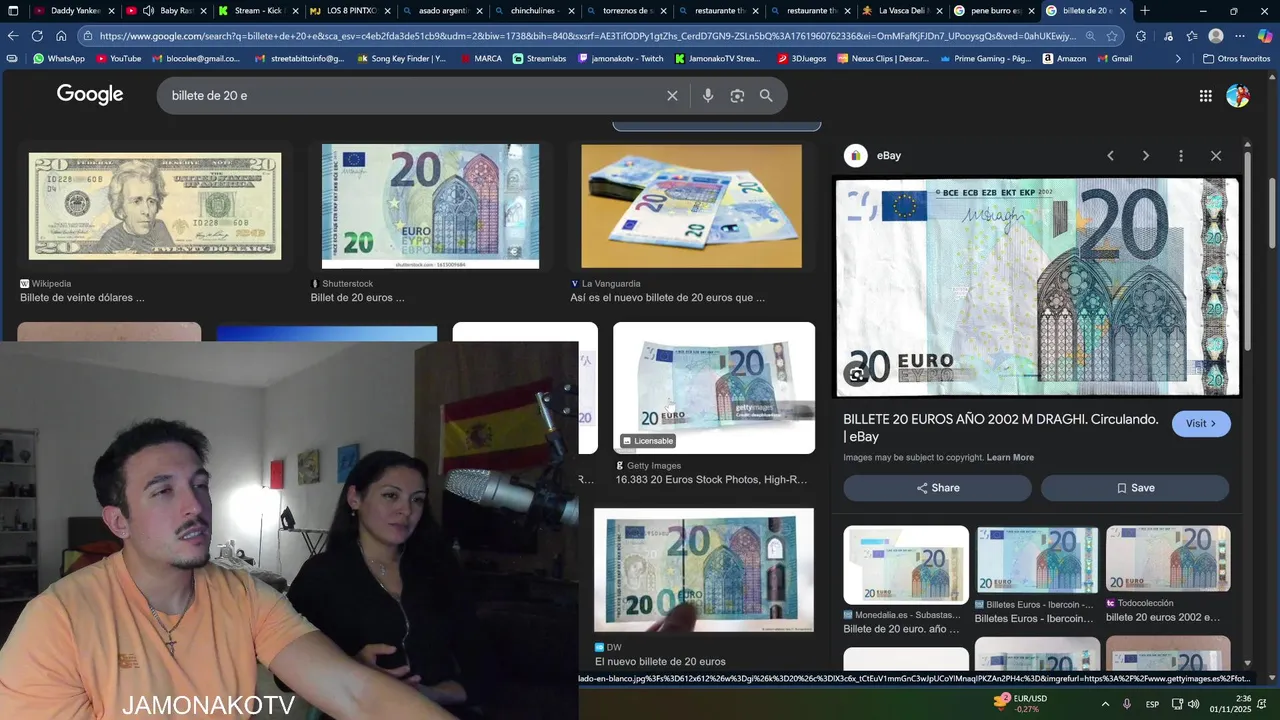
Task: Open the taskbar volume icon
Action: [1193, 704]
